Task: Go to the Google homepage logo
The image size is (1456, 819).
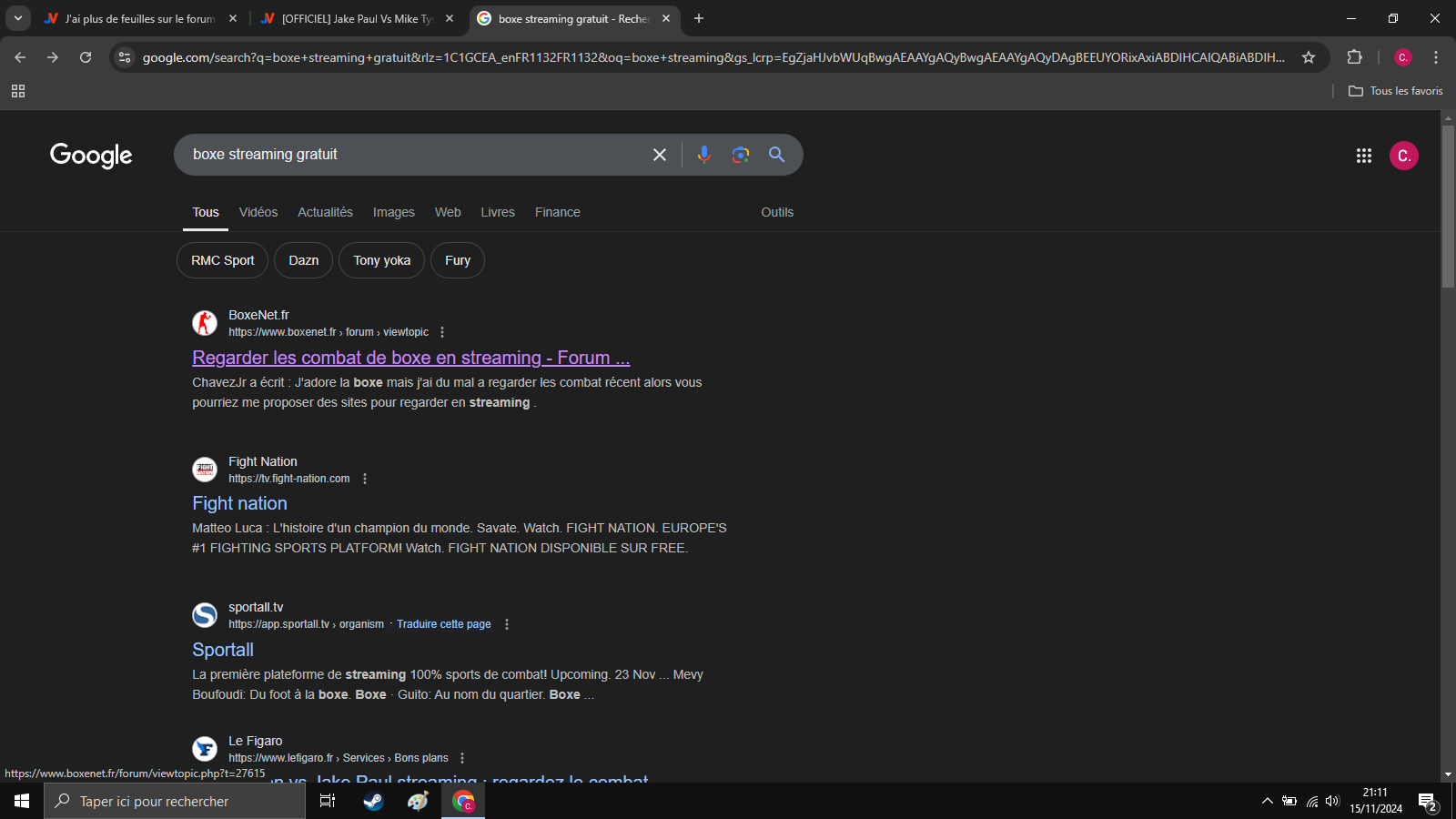Action: coord(91,156)
